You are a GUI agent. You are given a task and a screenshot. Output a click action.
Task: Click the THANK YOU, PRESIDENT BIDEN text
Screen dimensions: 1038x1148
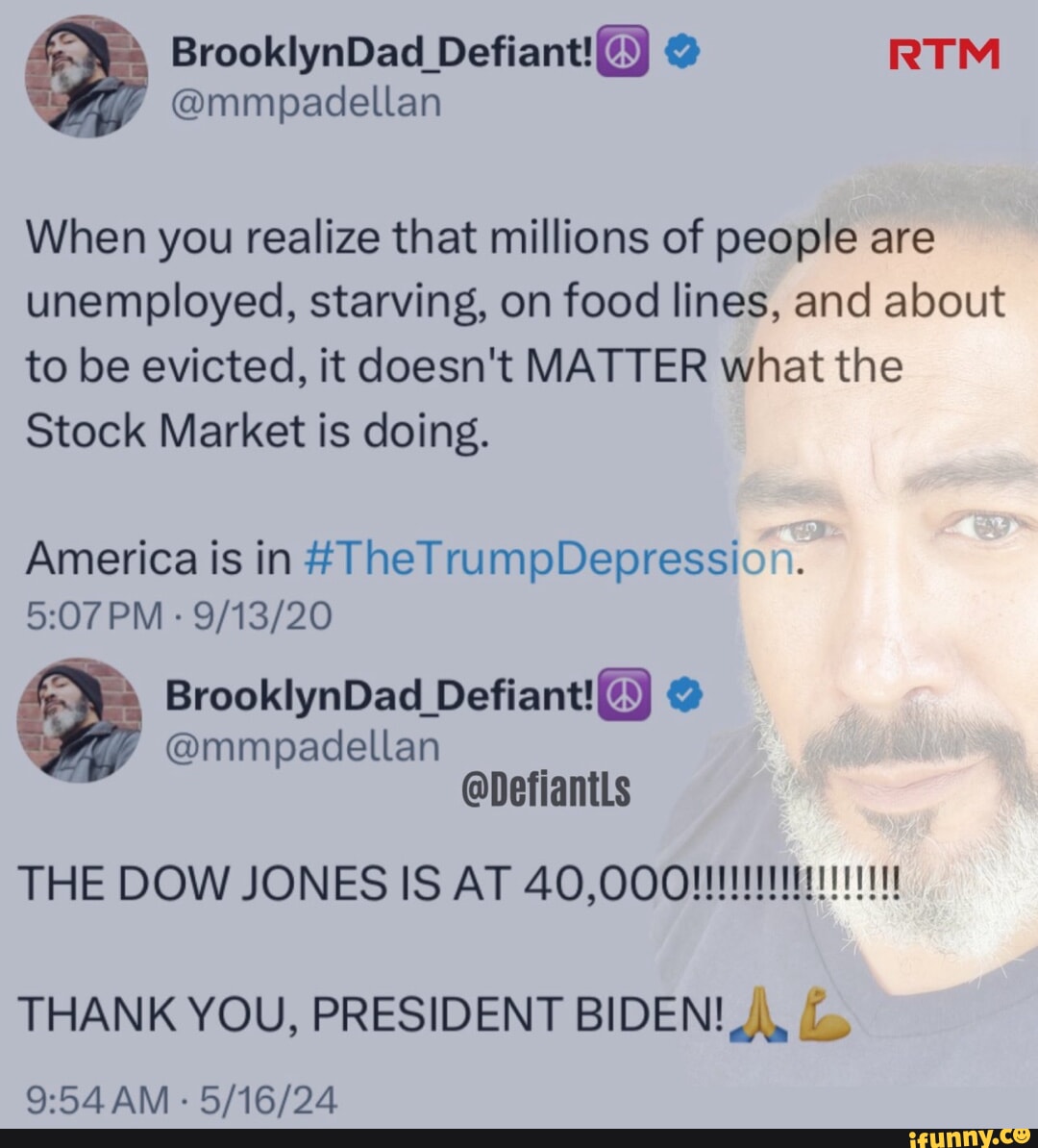tap(371, 1014)
